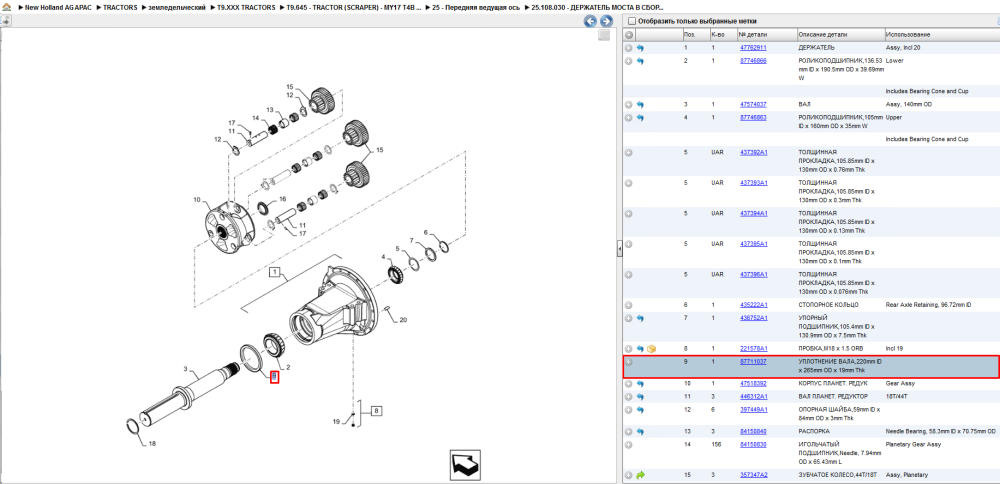The width and height of the screenshot is (1000, 484).
Task: Click blue arrow icon for РАСПОРКА row
Action: click(x=640, y=432)
